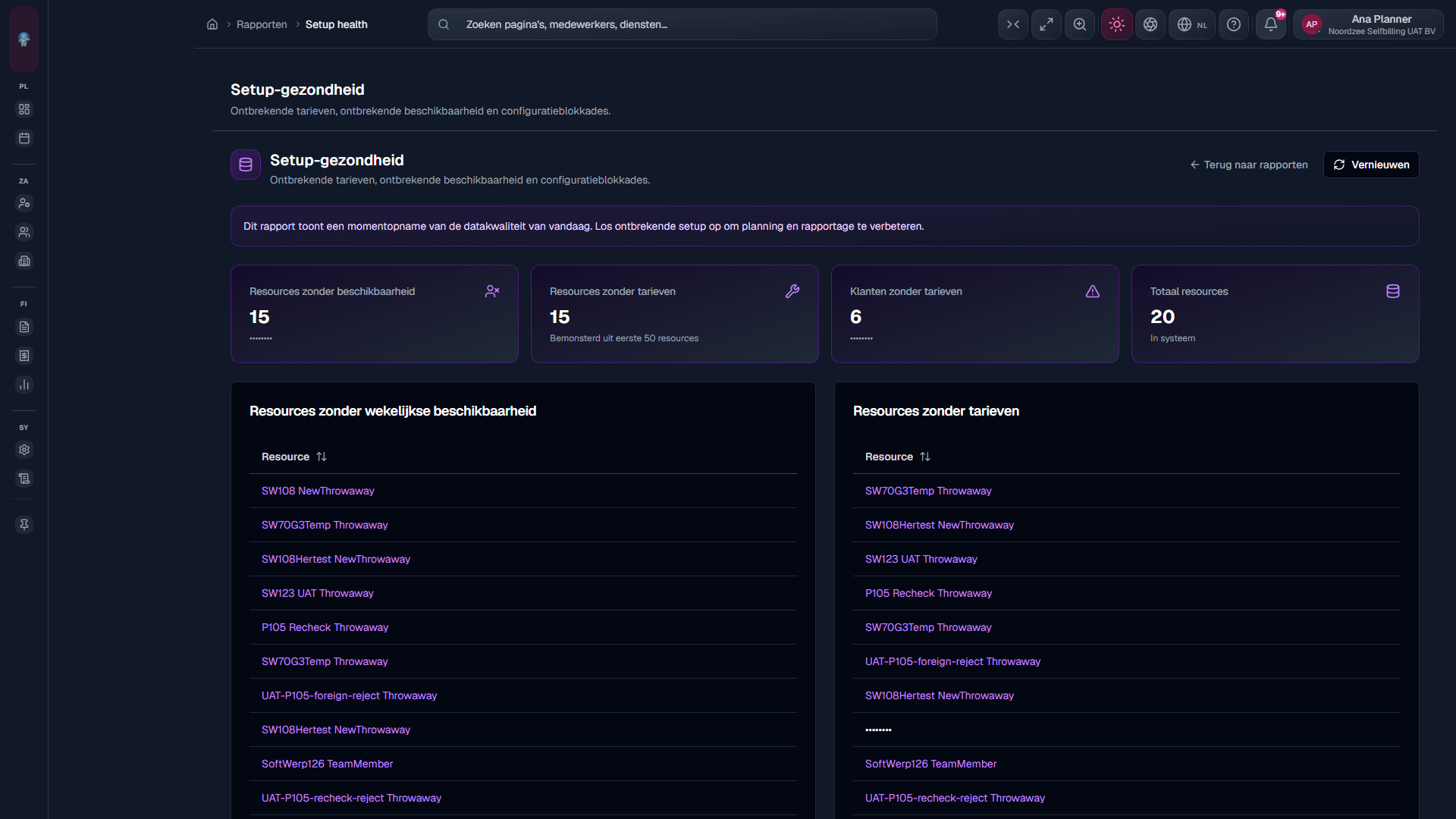Open SW123 UAT Throwaway in beschikbaarheid table
This screenshot has height=819, width=1456.
tap(318, 593)
